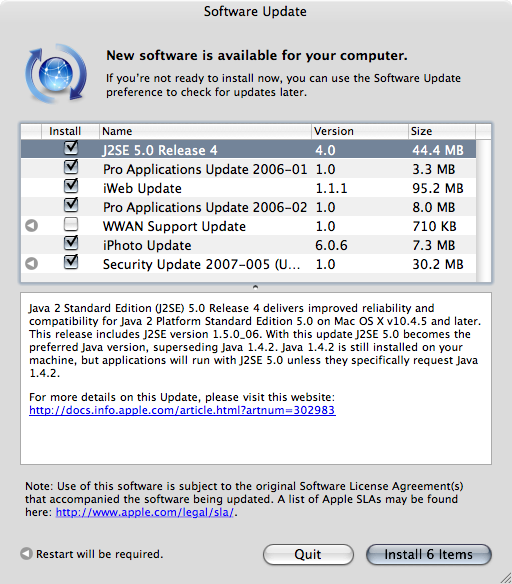Click the 3.3 MB size value
This screenshot has width=512, height=584.
pos(434,169)
